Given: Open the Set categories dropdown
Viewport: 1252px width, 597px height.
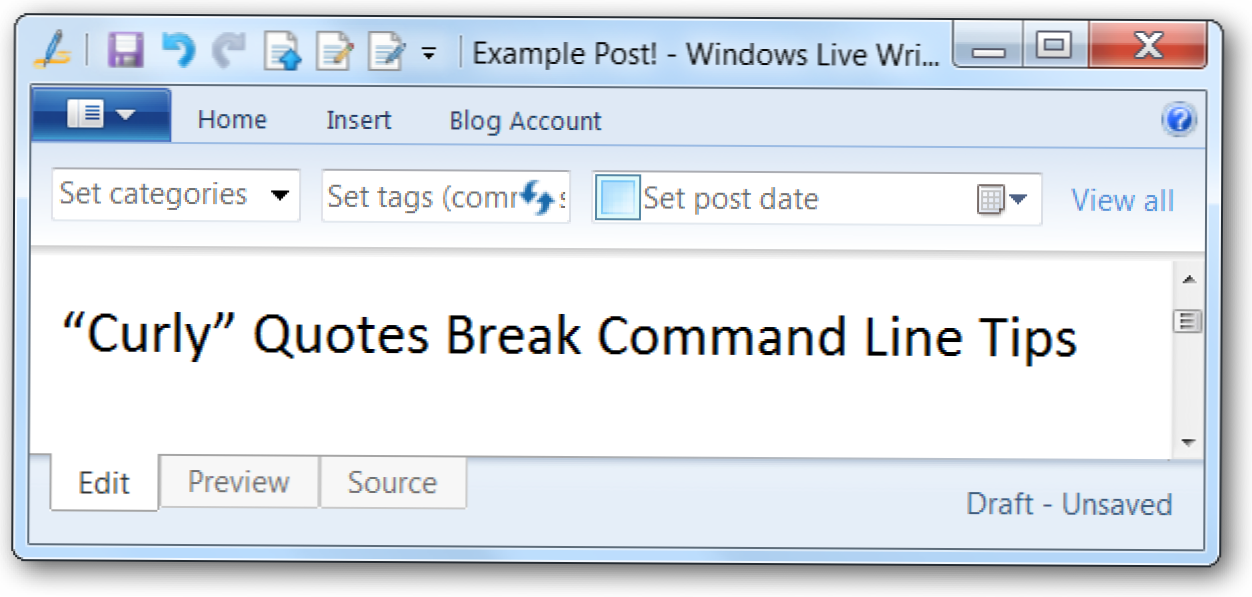Looking at the screenshot, I should (x=176, y=195).
